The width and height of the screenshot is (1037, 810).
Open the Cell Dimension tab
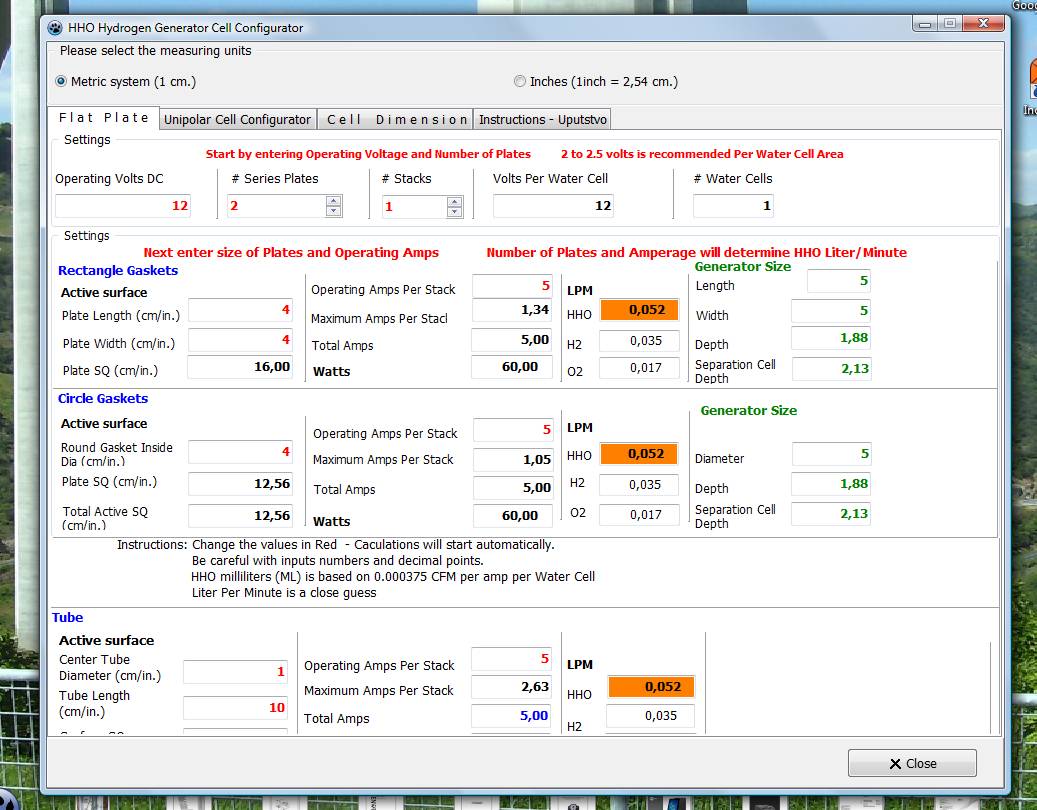click(x=396, y=119)
